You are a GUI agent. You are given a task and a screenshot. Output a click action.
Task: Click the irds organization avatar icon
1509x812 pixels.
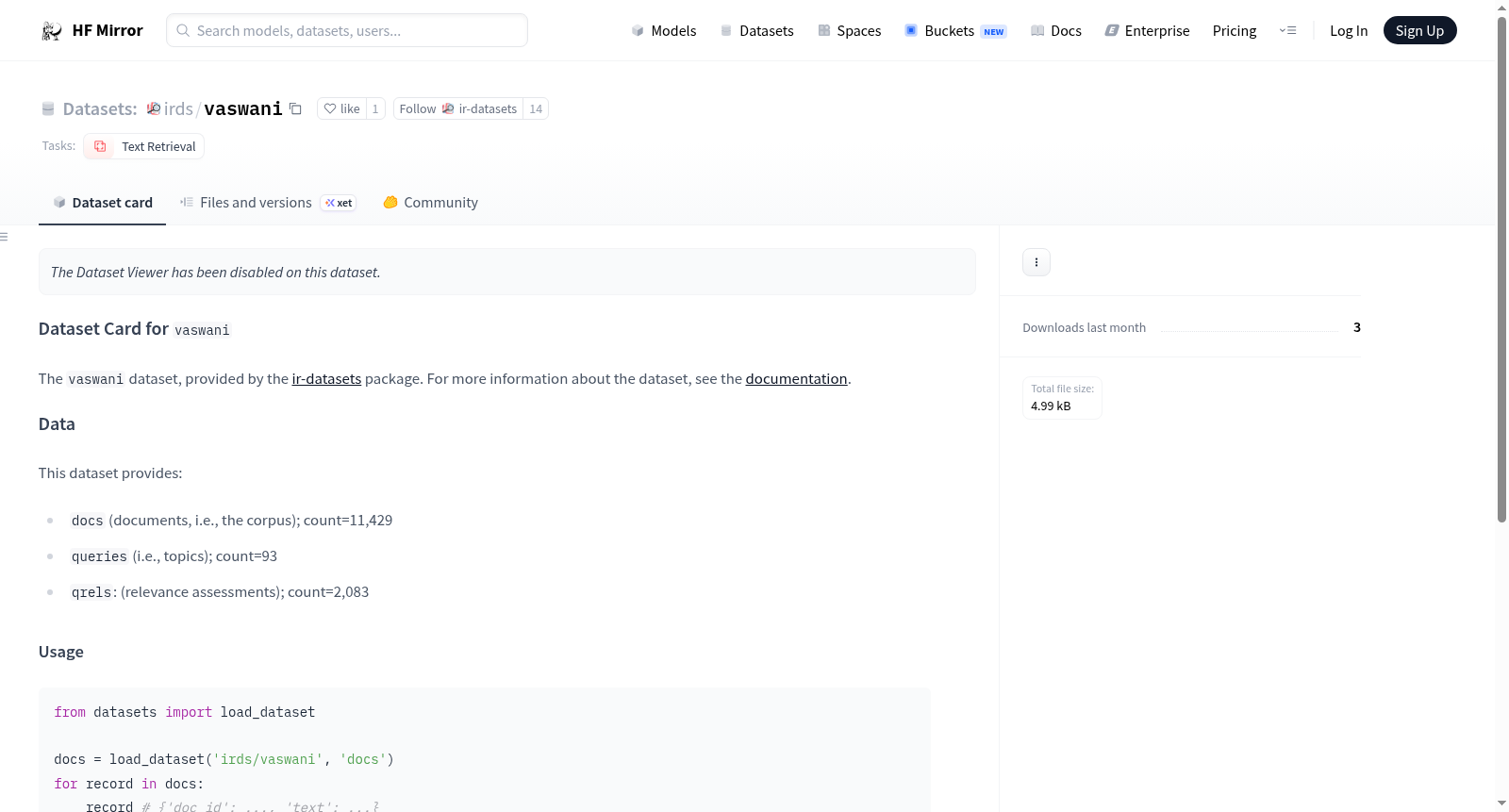[154, 108]
